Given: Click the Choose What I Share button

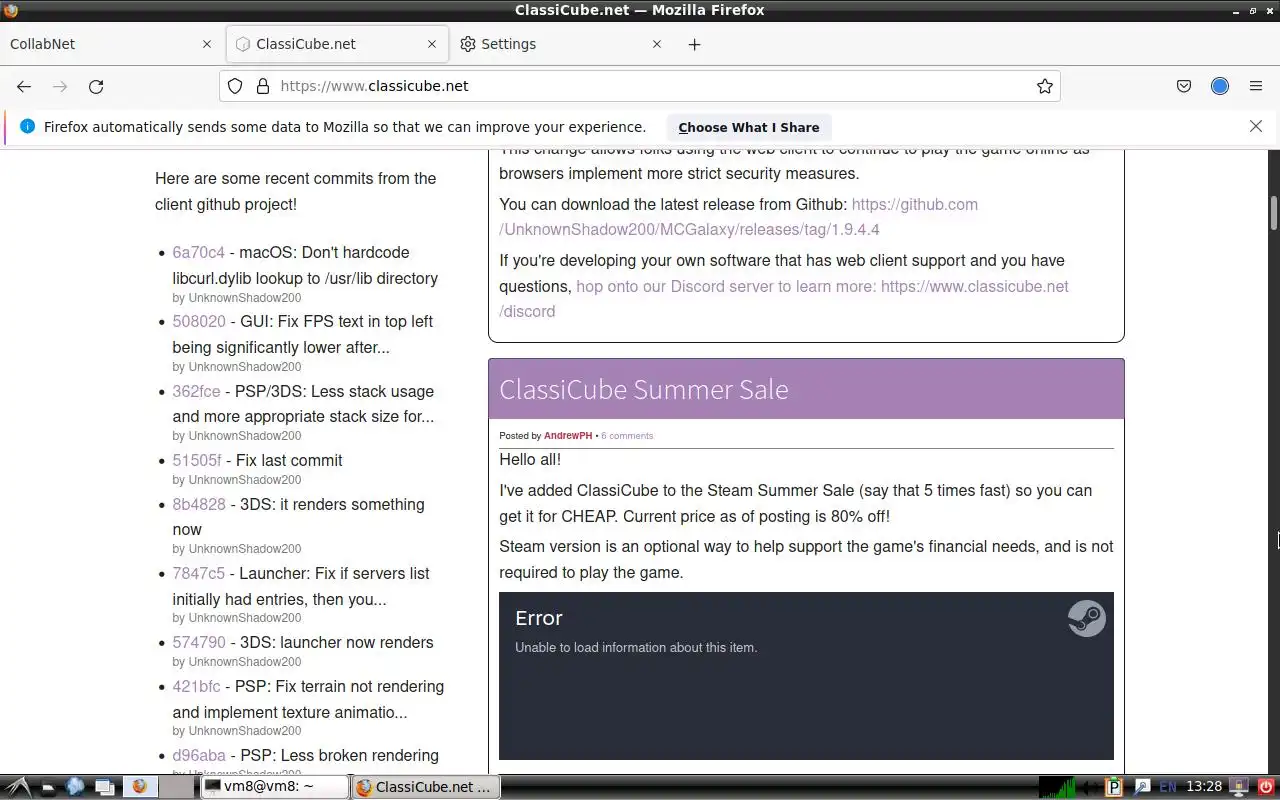Looking at the screenshot, I should [749, 127].
